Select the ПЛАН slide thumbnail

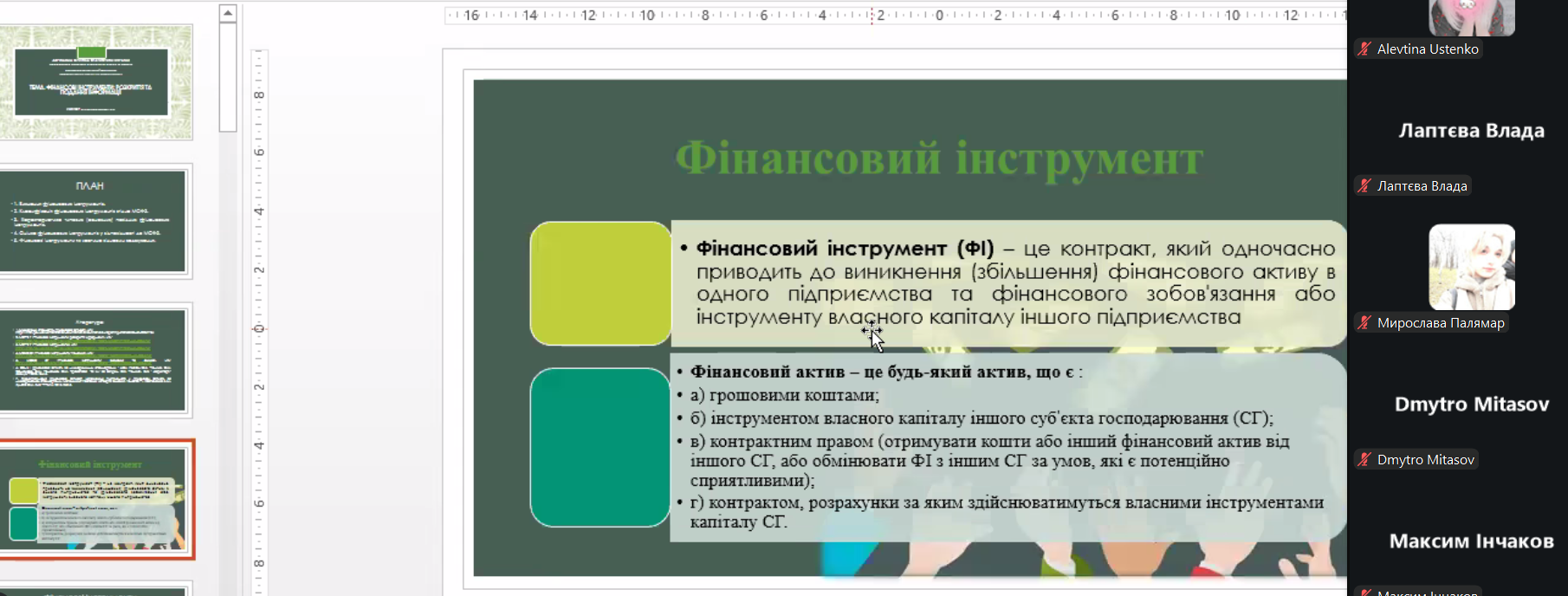click(92, 221)
